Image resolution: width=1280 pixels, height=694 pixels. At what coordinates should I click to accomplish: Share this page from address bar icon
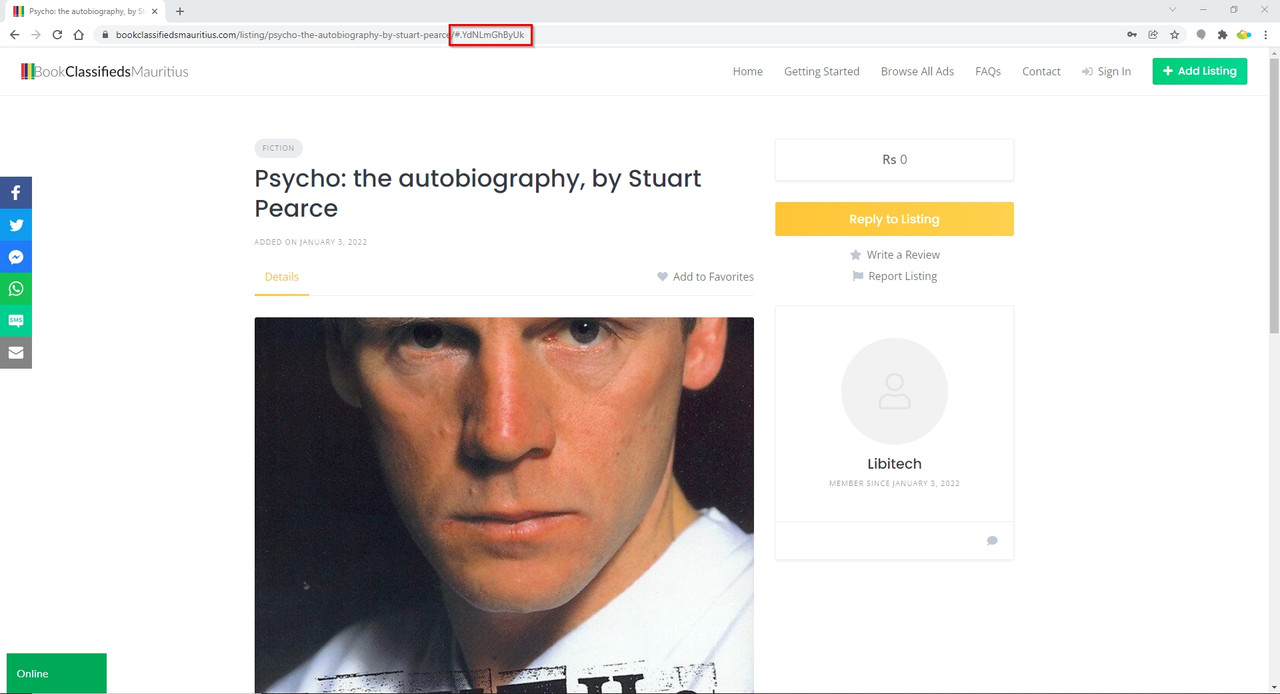pos(1153,35)
